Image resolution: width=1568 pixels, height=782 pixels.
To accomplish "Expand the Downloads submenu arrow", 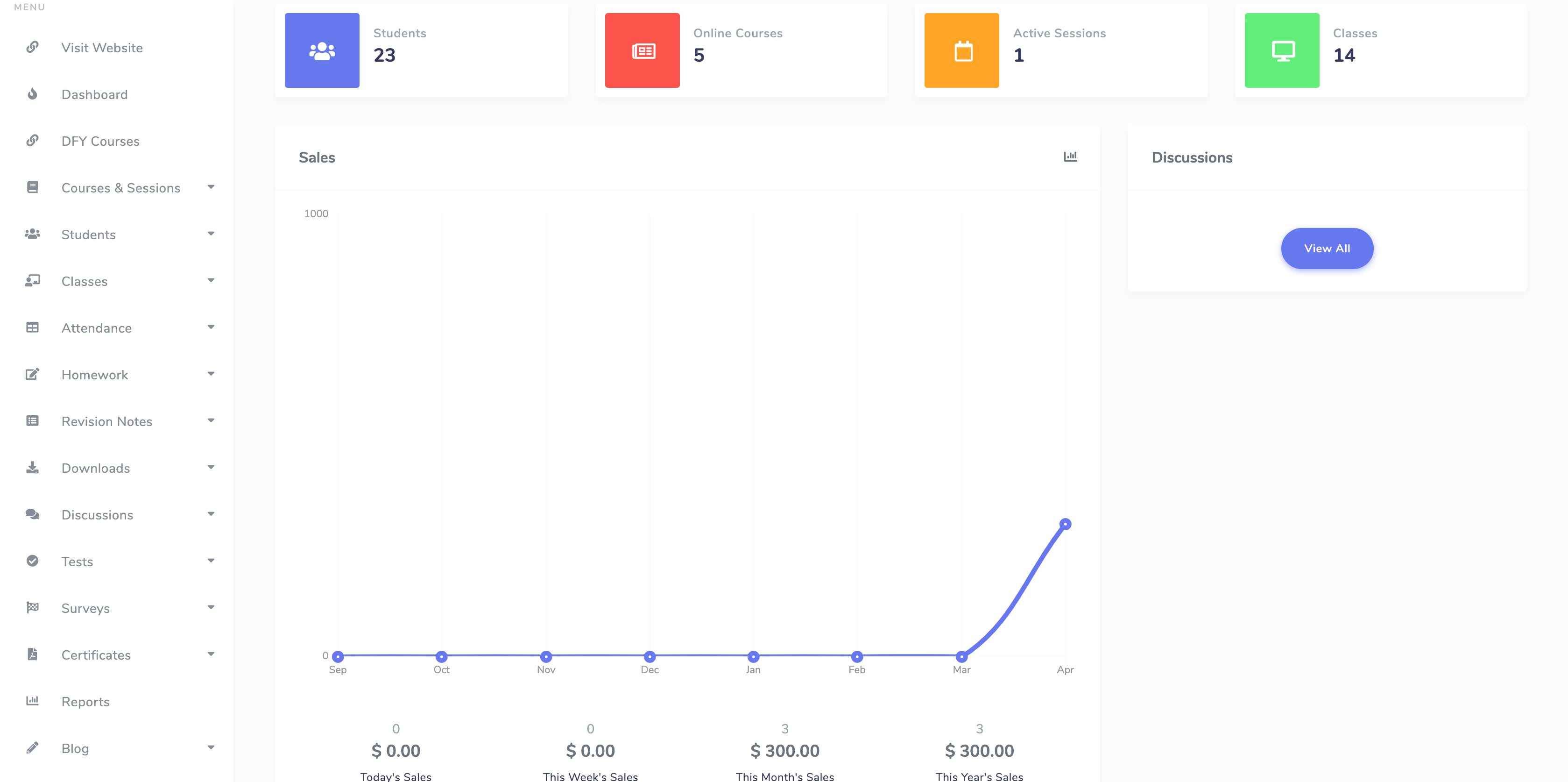I will click(211, 467).
